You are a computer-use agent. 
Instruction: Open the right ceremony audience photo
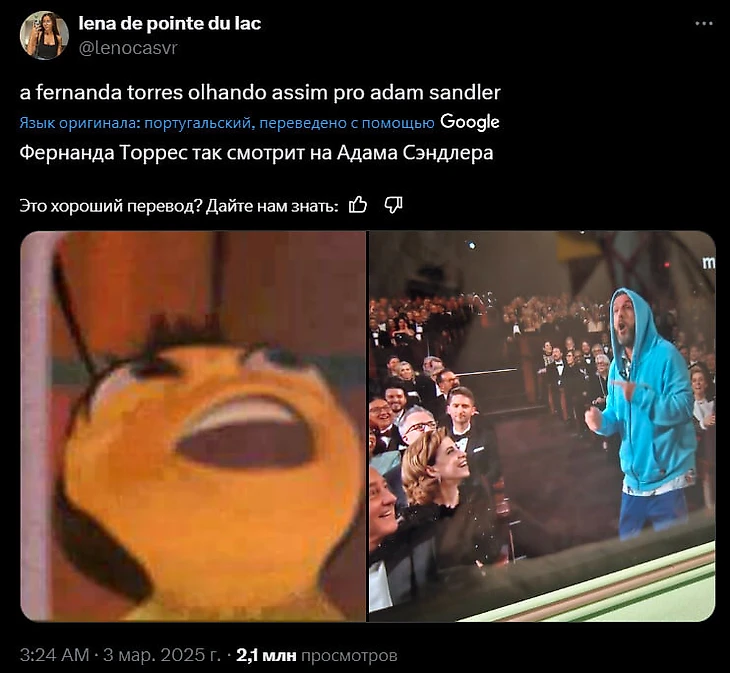[542, 426]
